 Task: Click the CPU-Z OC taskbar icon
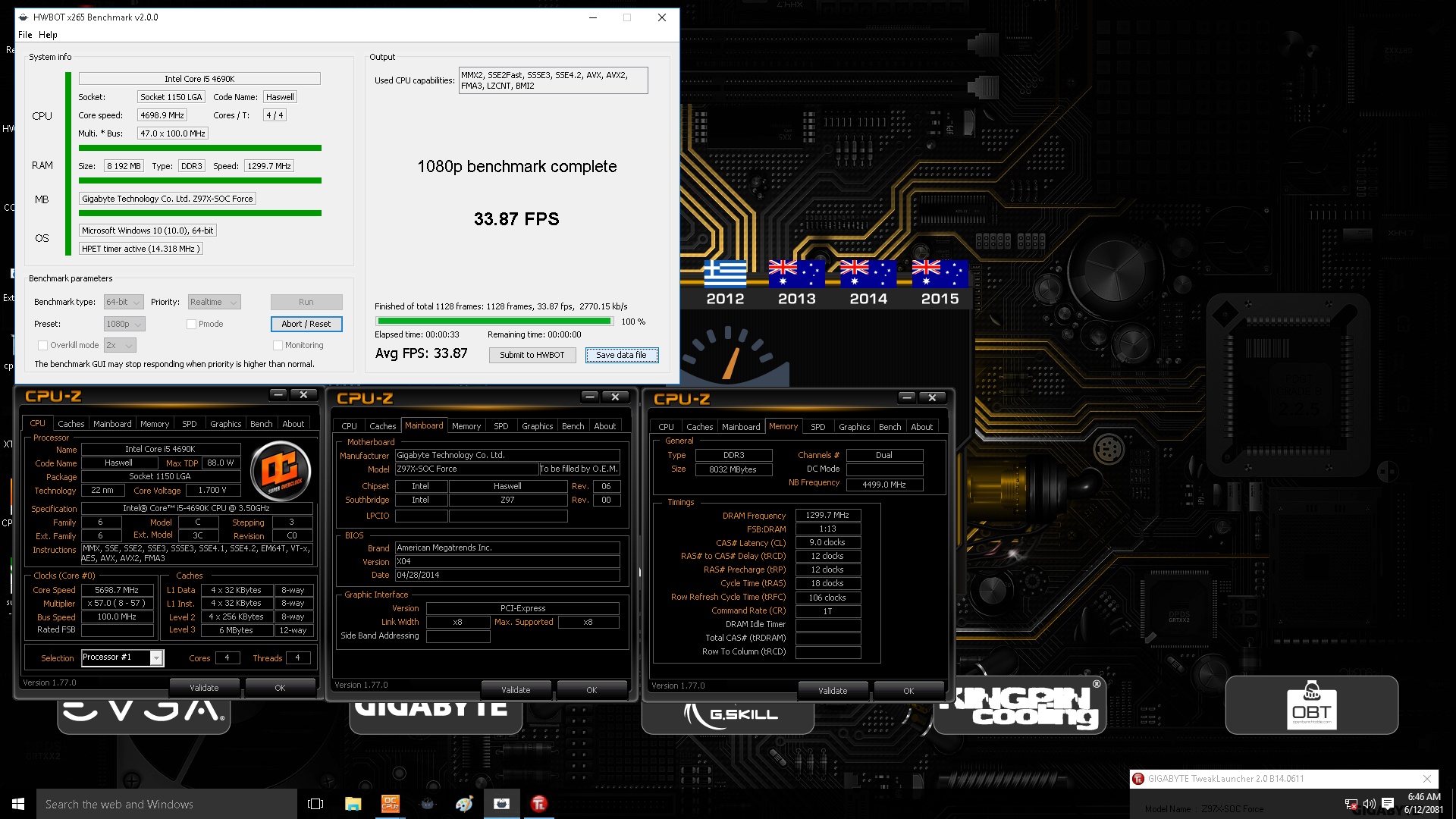point(390,804)
